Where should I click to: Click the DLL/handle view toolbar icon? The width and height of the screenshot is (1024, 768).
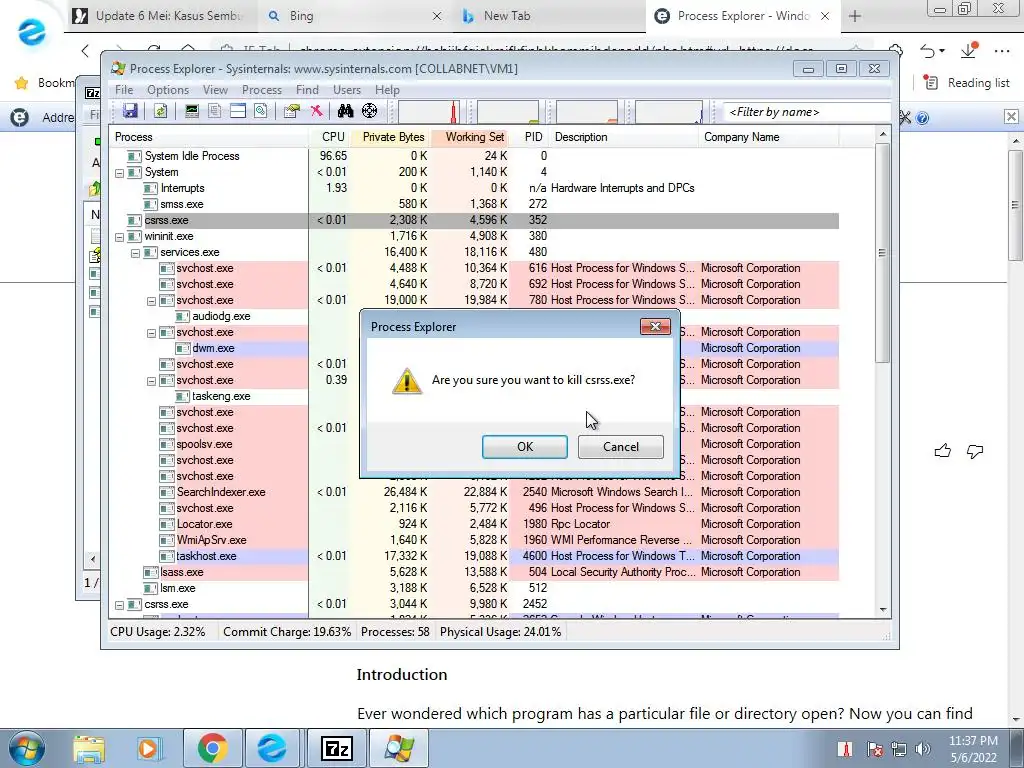(x=261, y=111)
